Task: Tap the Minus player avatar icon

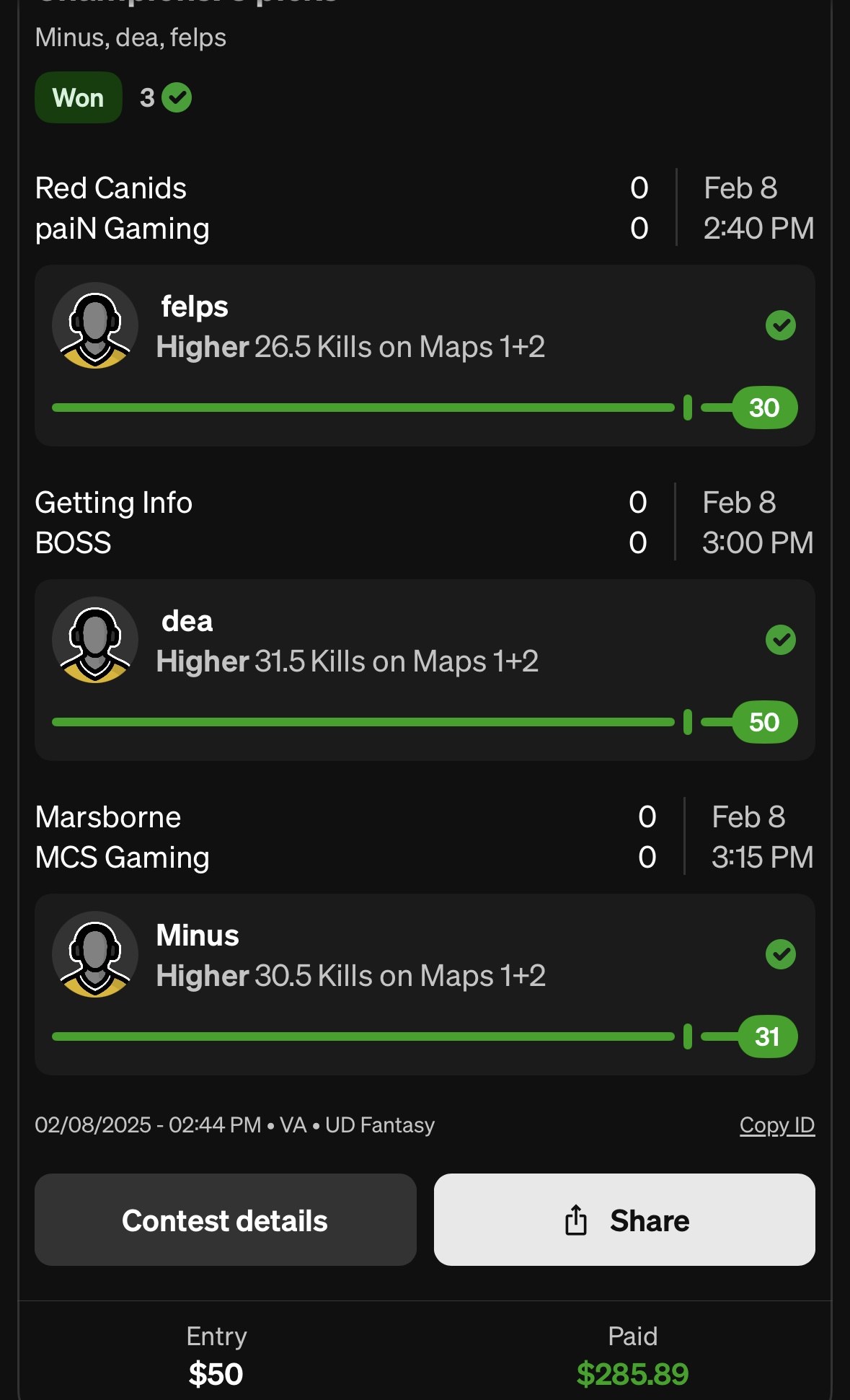Action: 95,954
